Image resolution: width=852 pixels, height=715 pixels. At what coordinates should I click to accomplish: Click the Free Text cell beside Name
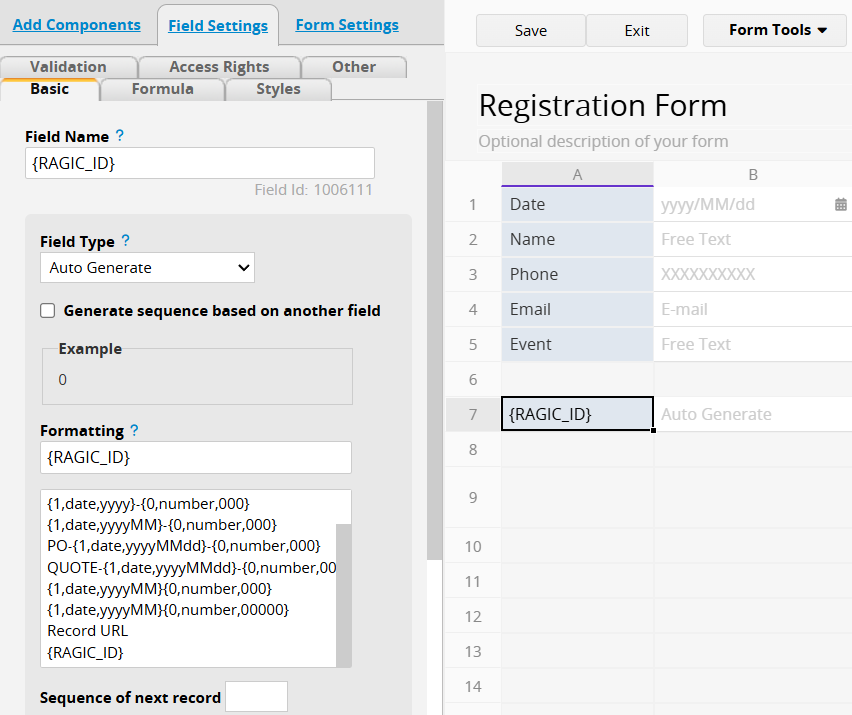[753, 239]
